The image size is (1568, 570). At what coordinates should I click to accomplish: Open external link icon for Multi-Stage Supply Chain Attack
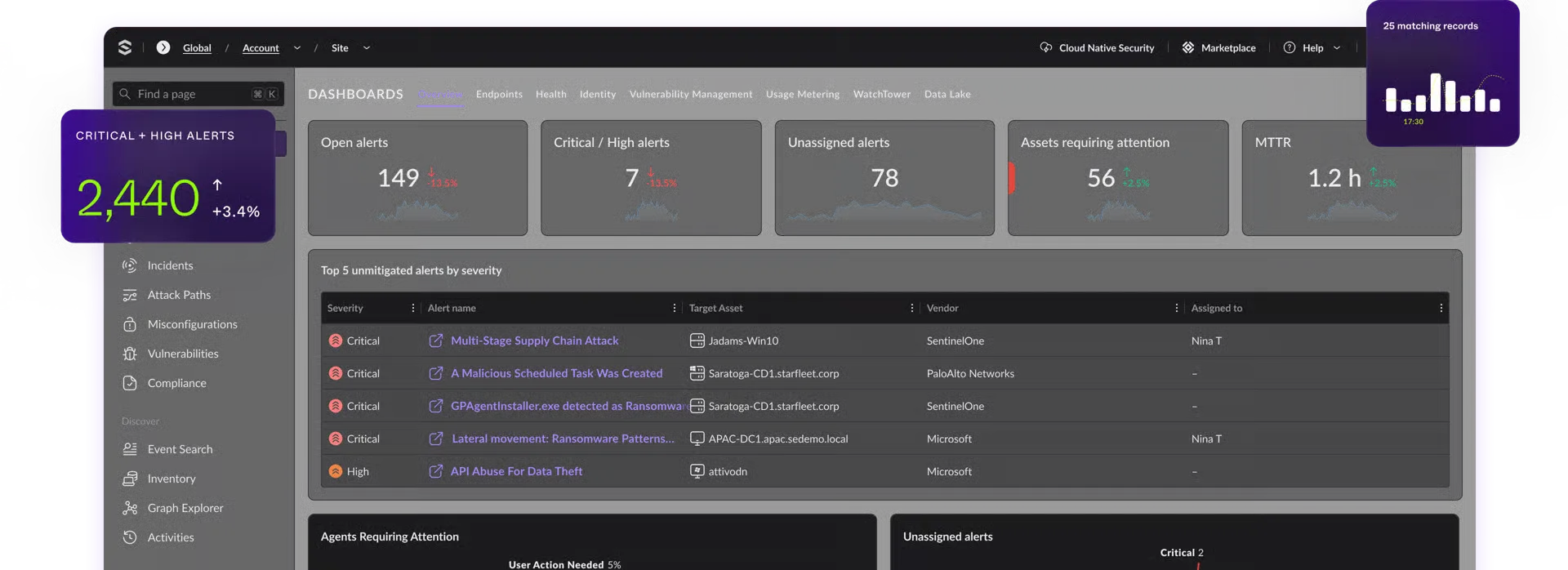(436, 341)
